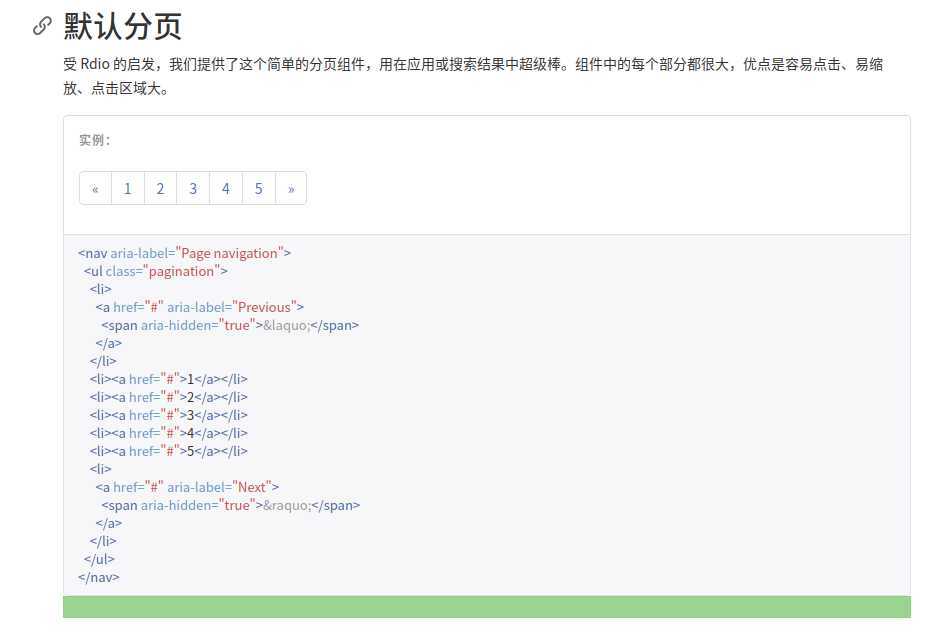Click the 实例： label
Screen dimensions: 948x642
click(96, 140)
